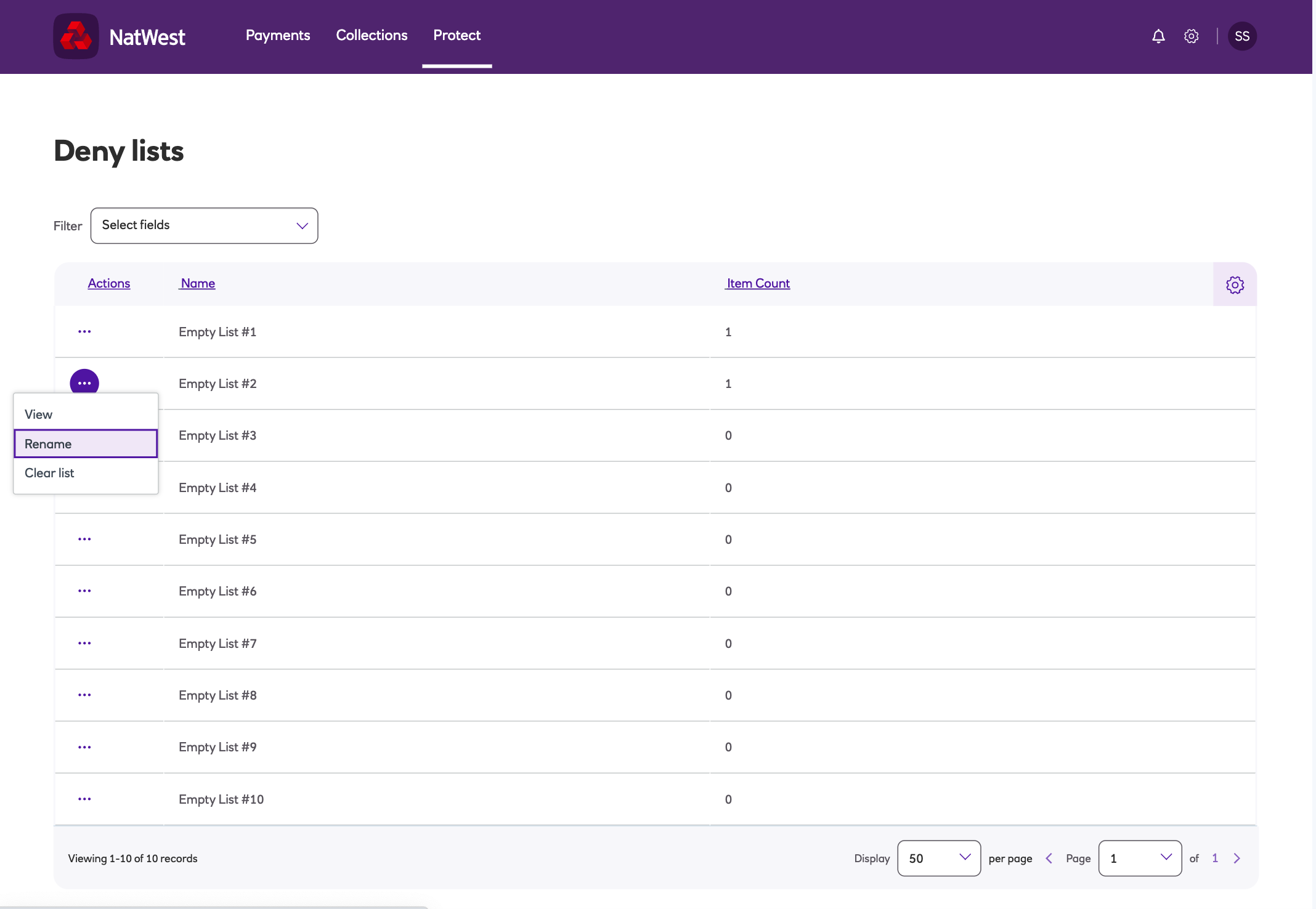Close the active actions menu for Empty List #2
The width and height of the screenshot is (1316, 909).
click(x=84, y=383)
